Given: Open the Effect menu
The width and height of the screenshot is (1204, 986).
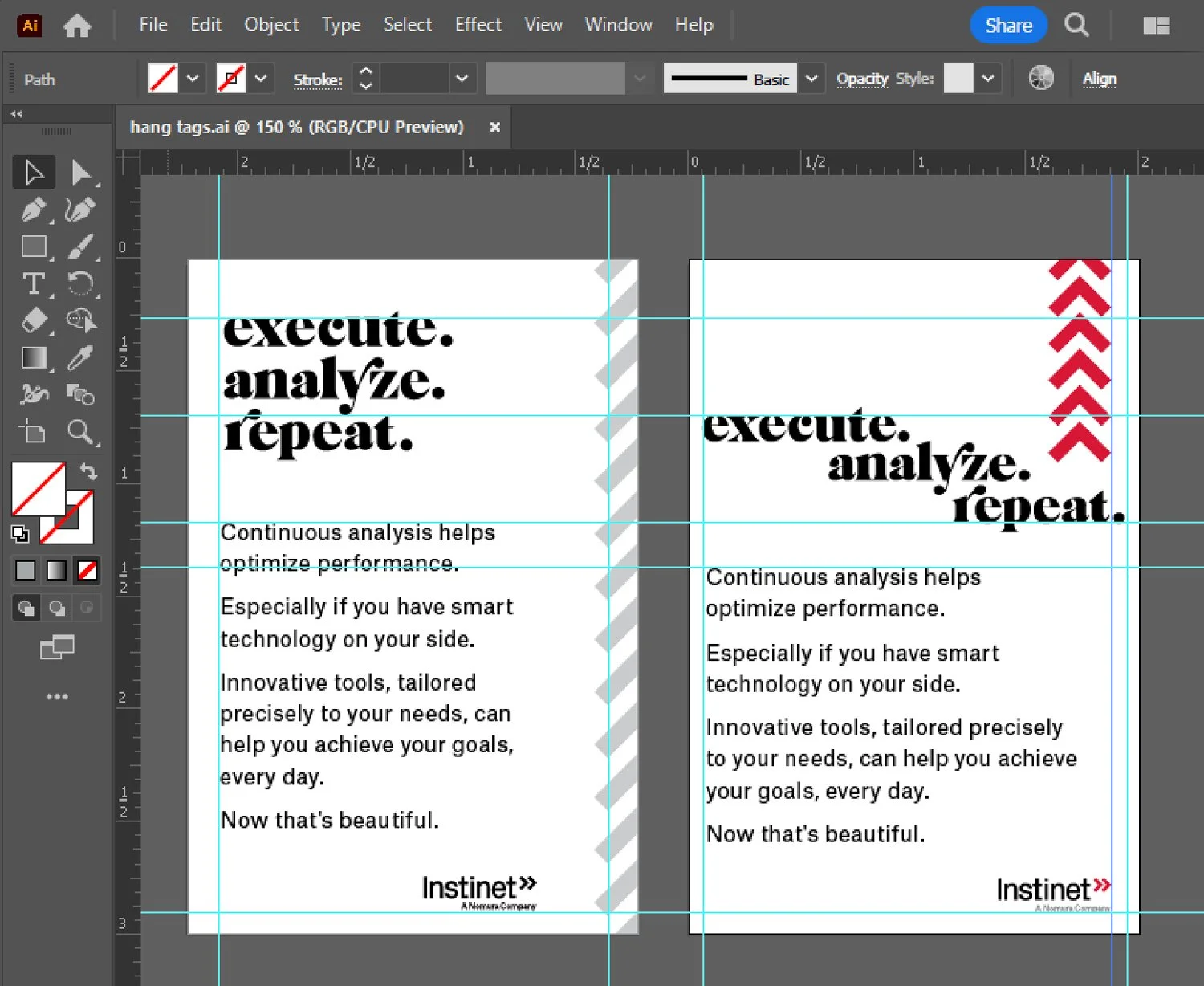Looking at the screenshot, I should click(x=478, y=25).
